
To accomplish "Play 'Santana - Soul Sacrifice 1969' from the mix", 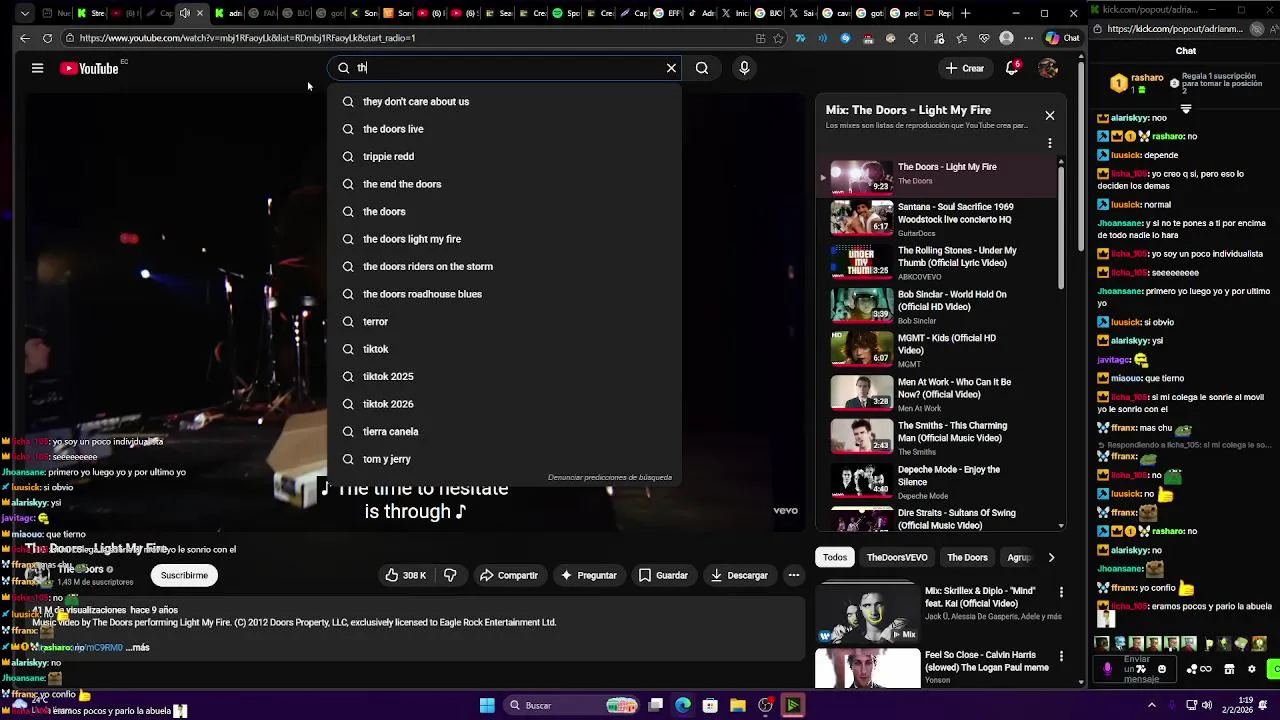I will coord(936,219).
